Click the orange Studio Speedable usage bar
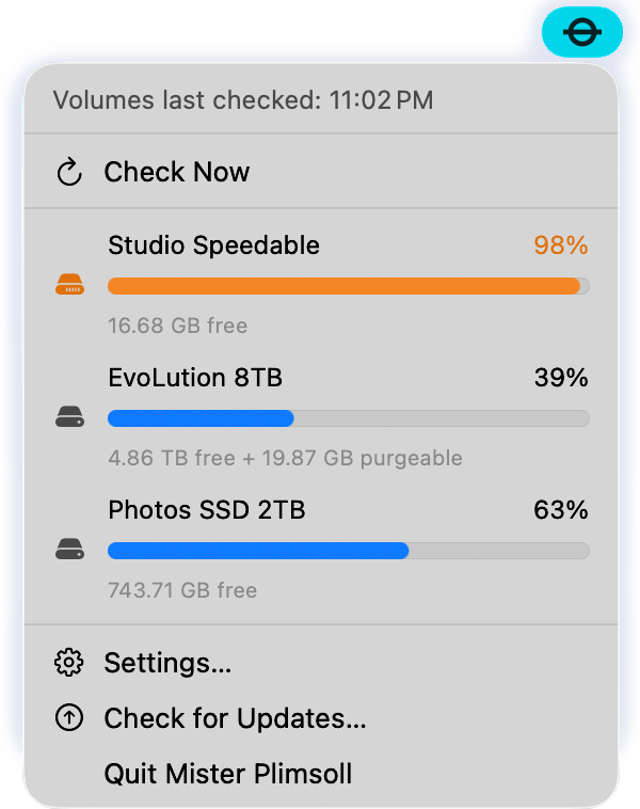 pos(348,286)
